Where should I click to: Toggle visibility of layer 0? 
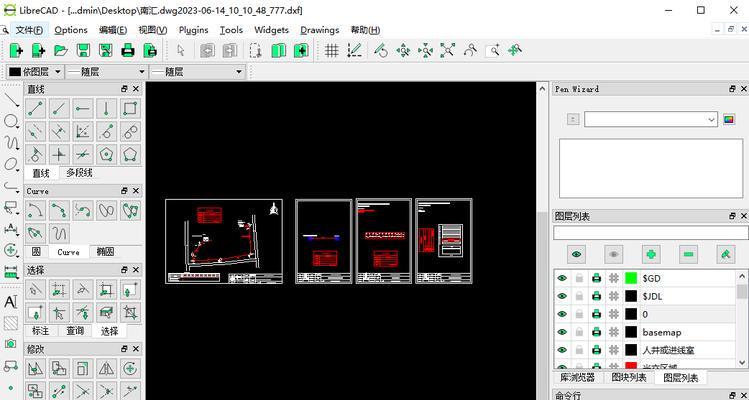(x=562, y=314)
